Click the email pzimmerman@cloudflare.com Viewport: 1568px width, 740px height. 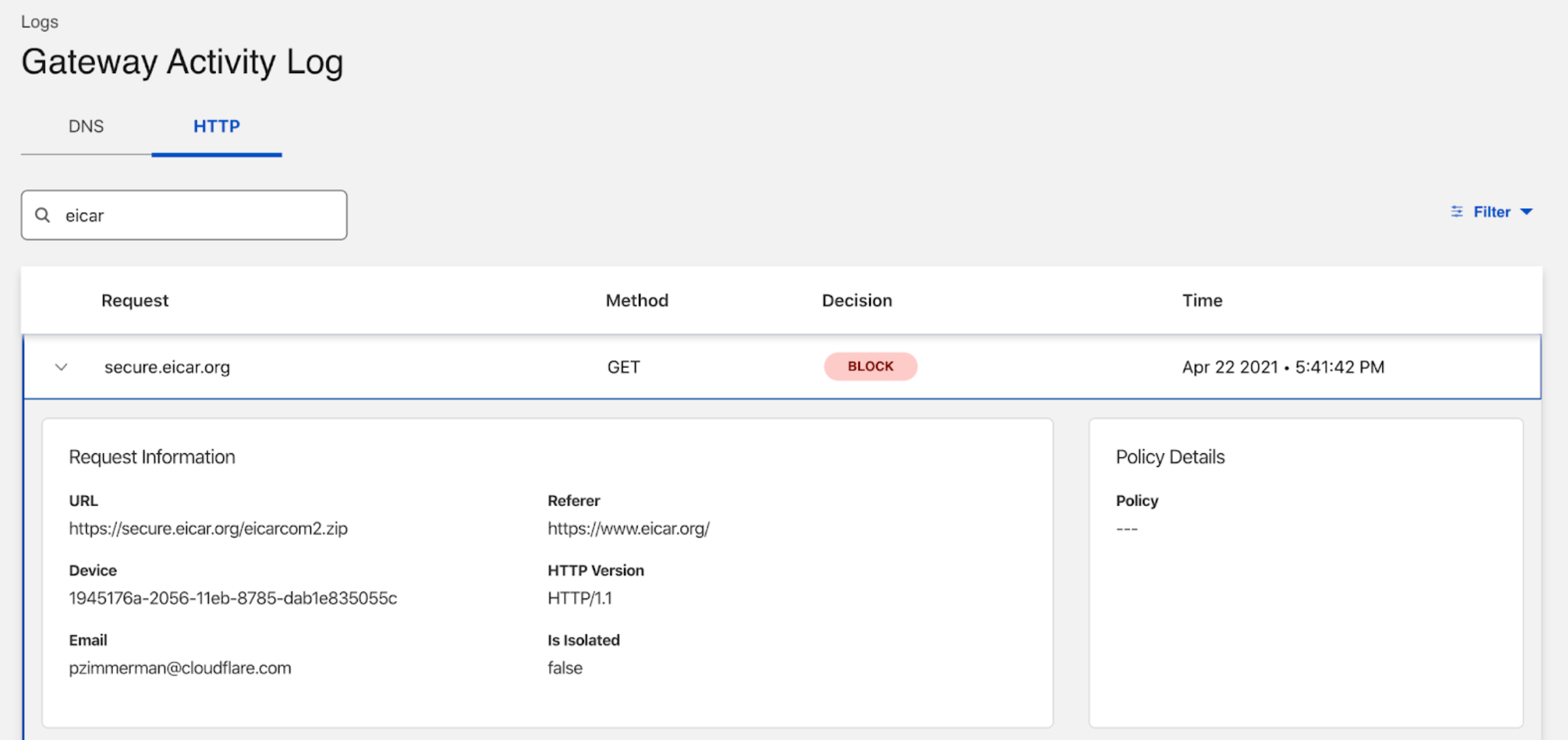tap(180, 667)
